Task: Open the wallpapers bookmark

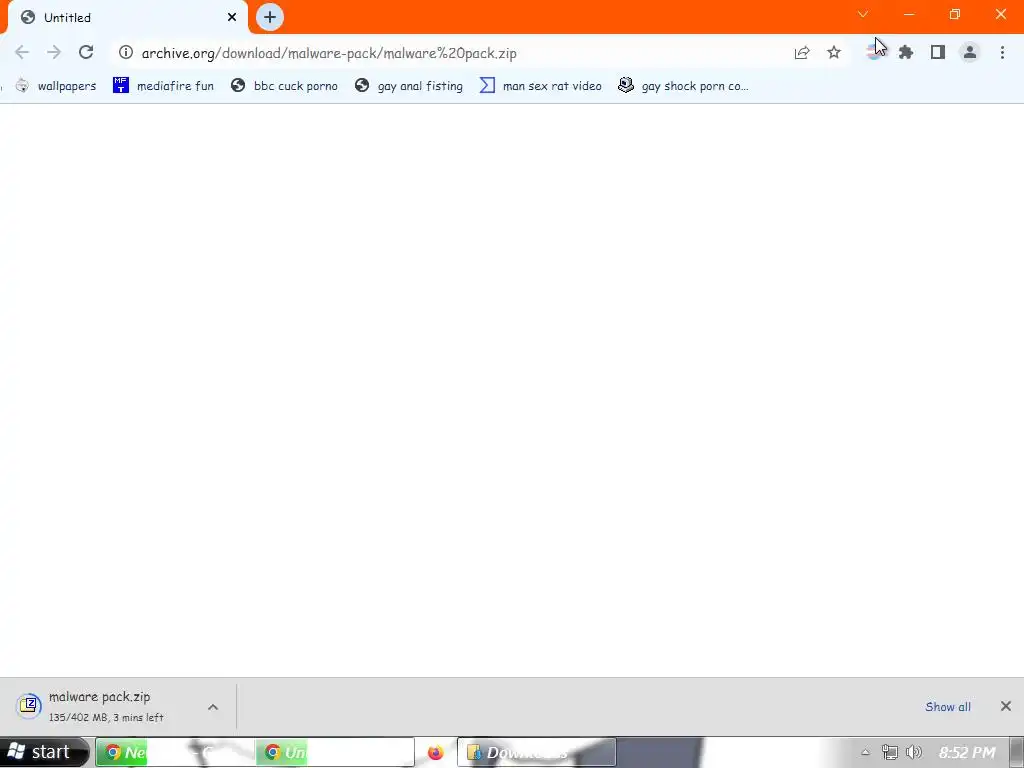Action: point(56,86)
